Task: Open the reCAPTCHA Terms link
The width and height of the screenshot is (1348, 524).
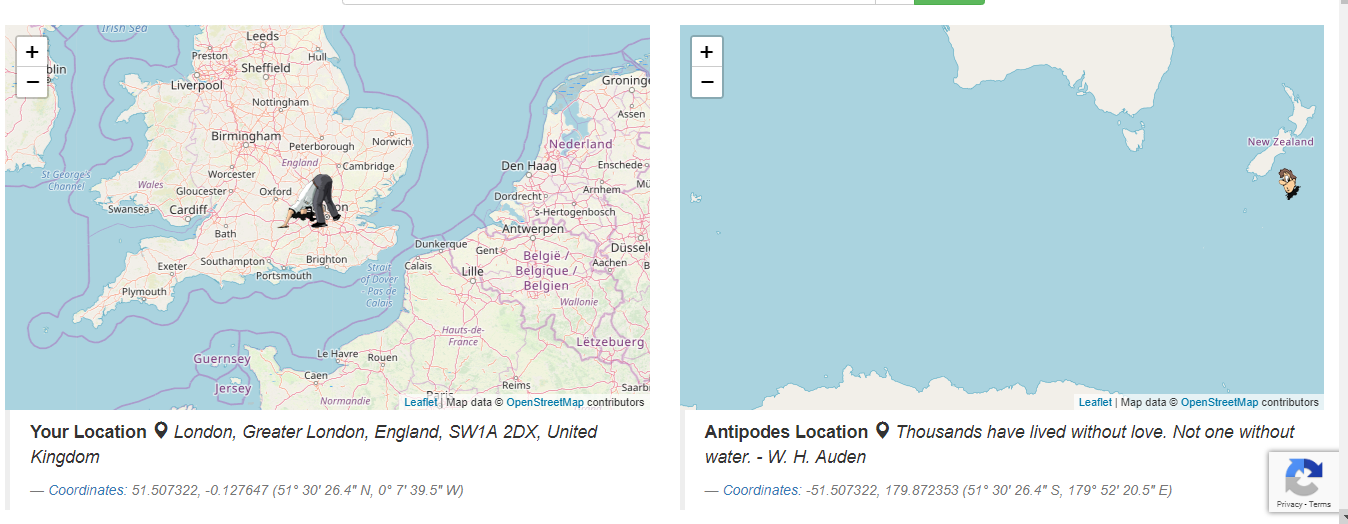Action: [x=1320, y=504]
